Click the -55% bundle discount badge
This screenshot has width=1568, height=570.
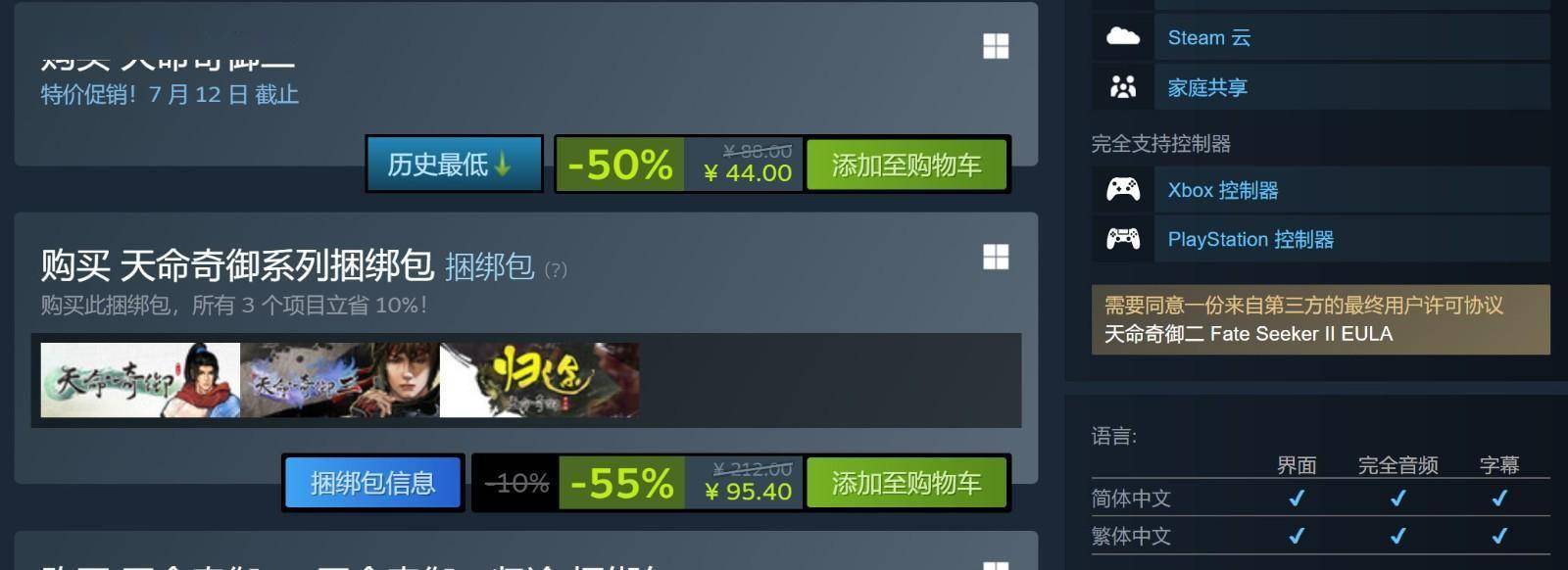[x=621, y=483]
